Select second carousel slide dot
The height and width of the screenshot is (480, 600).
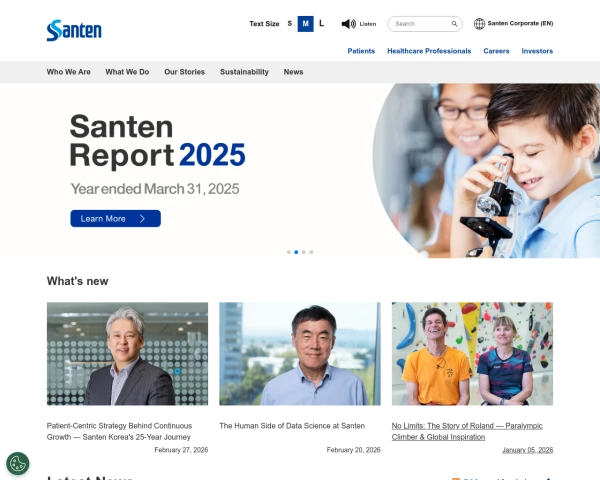coord(296,252)
